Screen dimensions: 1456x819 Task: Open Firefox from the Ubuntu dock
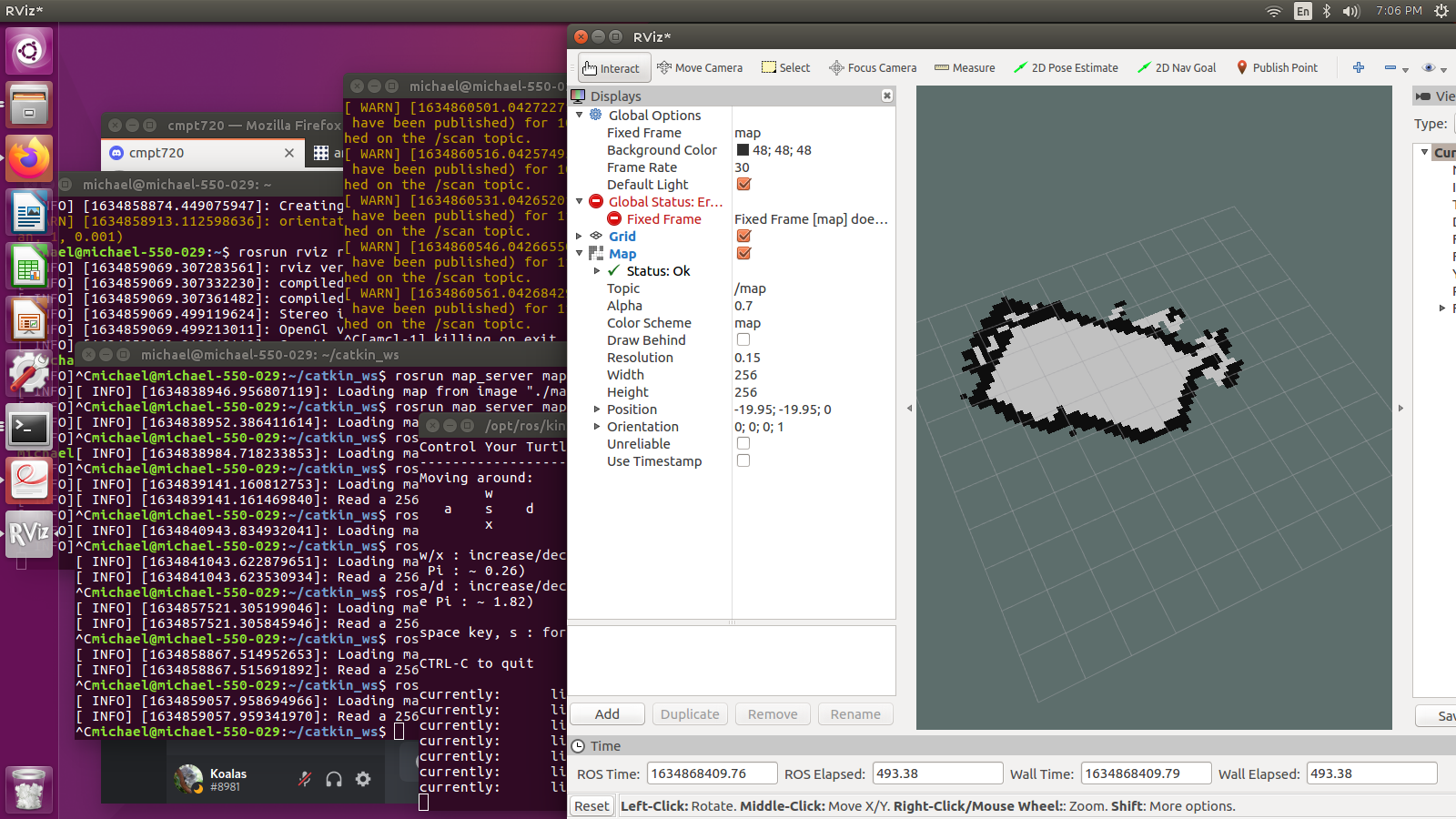(29, 159)
